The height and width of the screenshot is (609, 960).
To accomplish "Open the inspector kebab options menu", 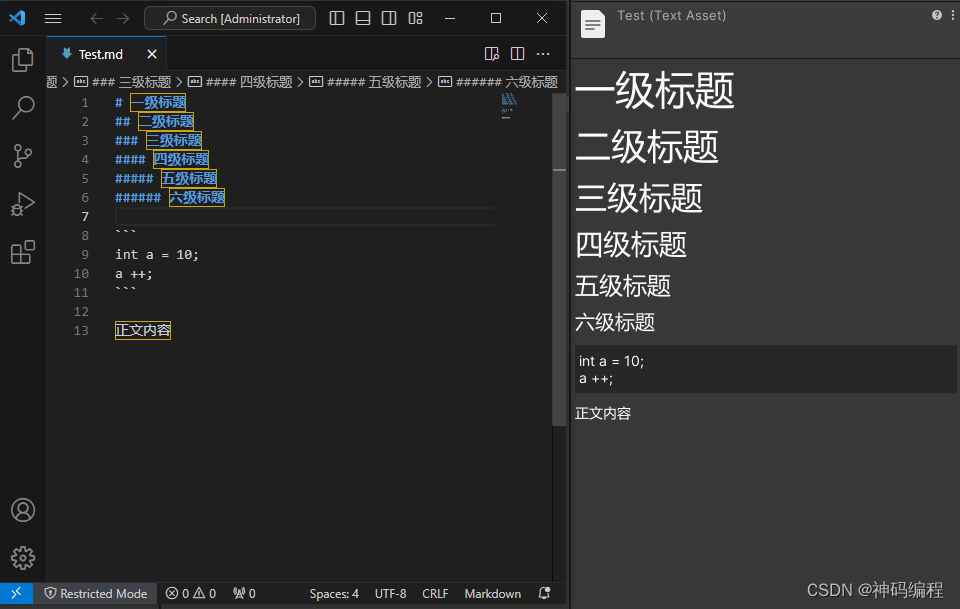I will click(953, 15).
